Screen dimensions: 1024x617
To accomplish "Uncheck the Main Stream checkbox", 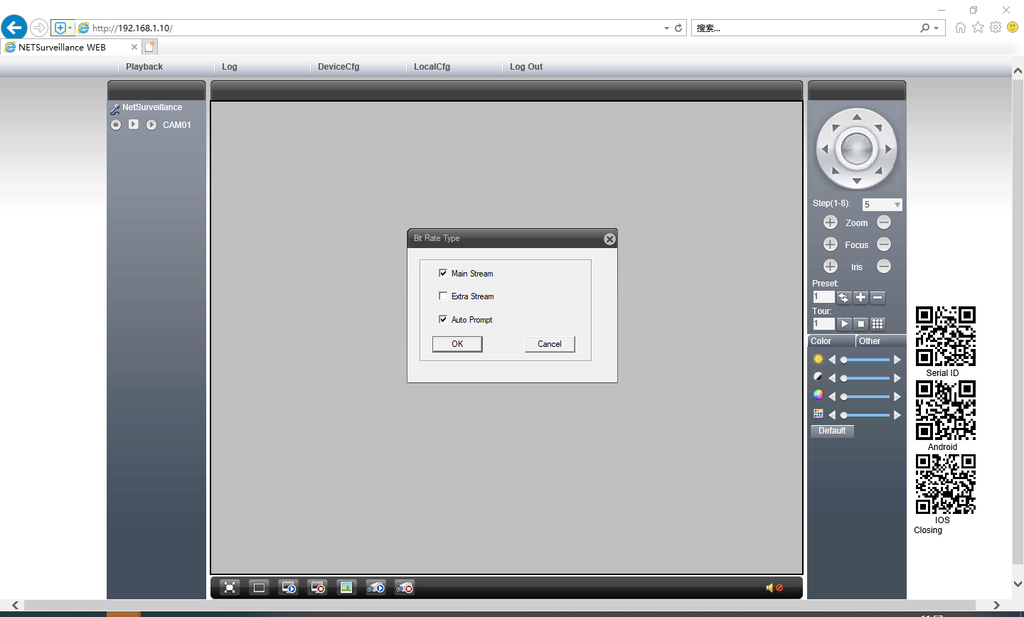I will point(443,273).
